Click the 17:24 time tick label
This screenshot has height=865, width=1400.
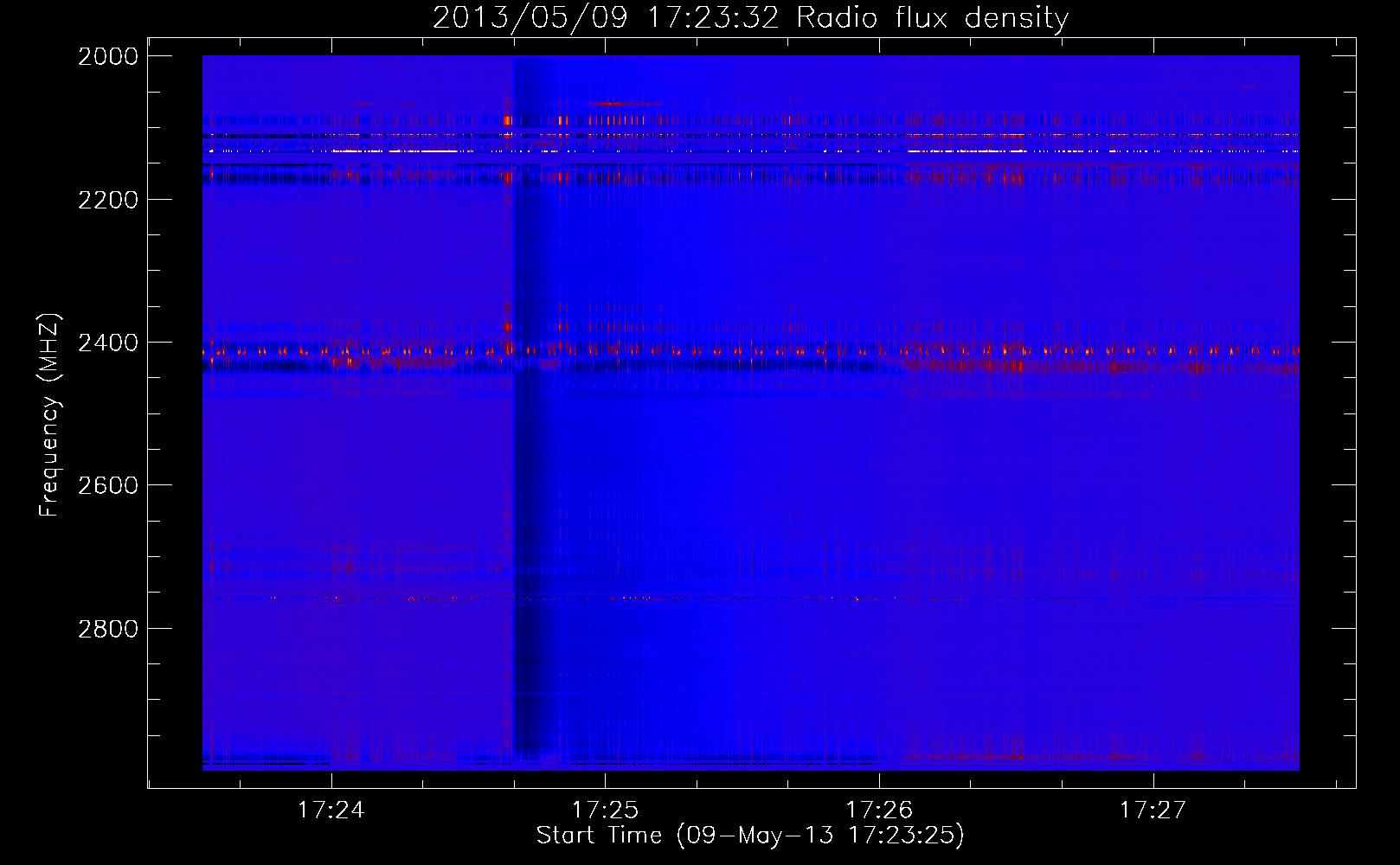[x=331, y=811]
